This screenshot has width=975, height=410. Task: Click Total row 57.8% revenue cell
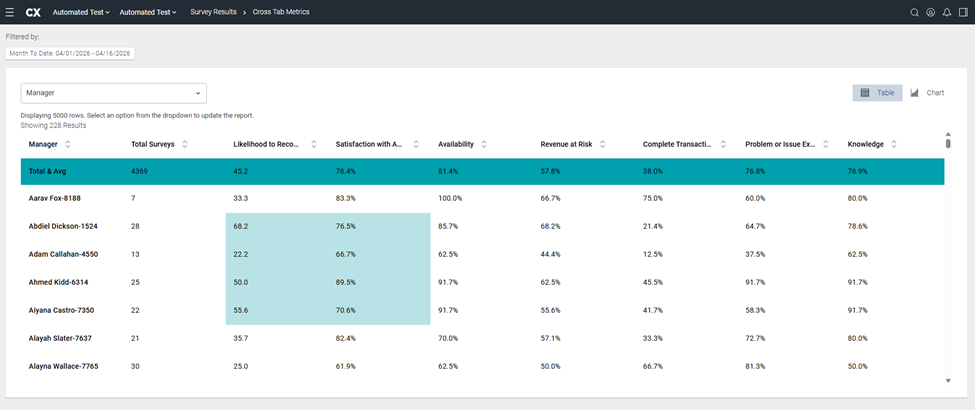551,171
